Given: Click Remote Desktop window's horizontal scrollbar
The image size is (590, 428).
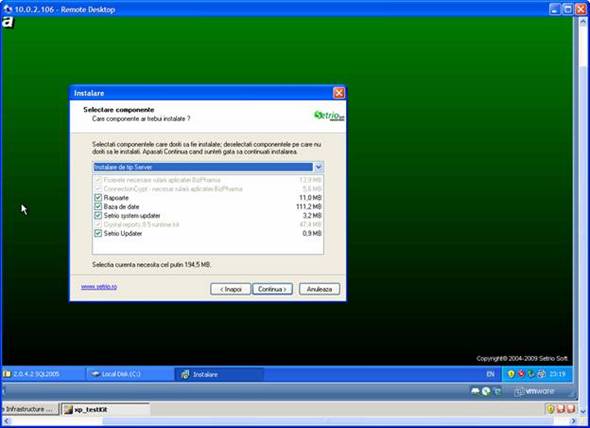Looking at the screenshot, I should coord(290,421).
